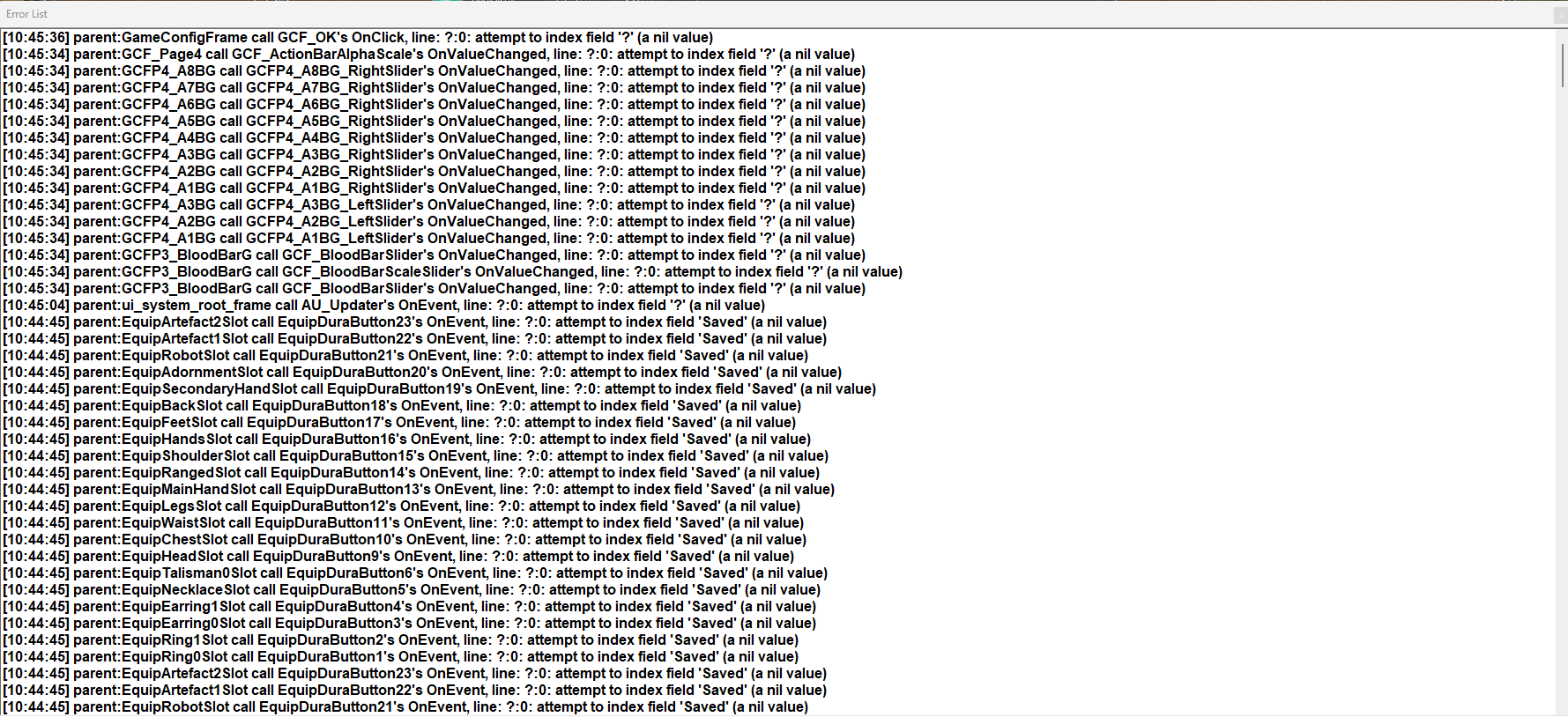Click the vertical scrollbar thumb

click(x=1563, y=64)
